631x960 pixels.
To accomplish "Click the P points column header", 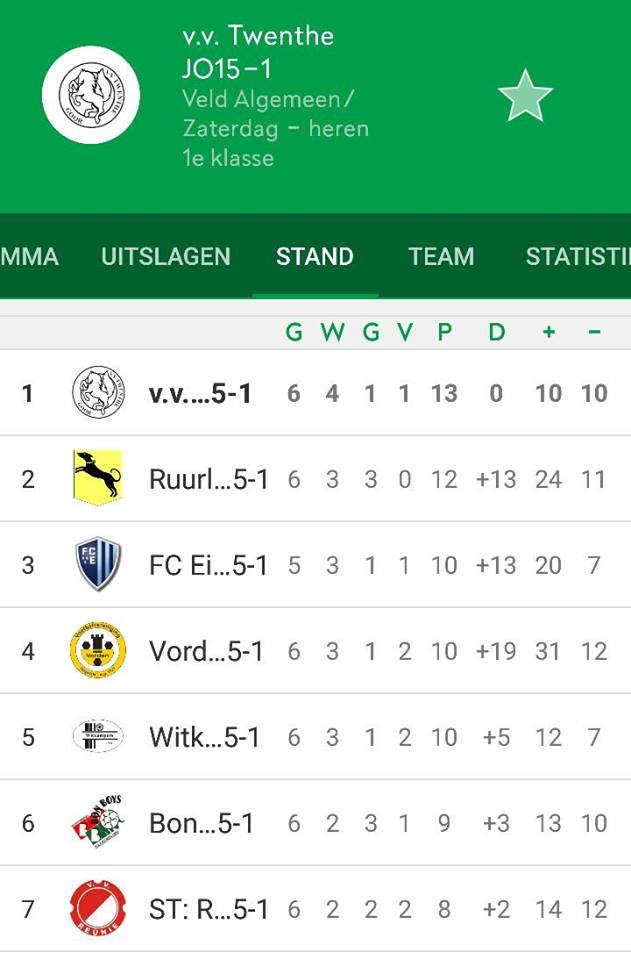I will point(445,332).
